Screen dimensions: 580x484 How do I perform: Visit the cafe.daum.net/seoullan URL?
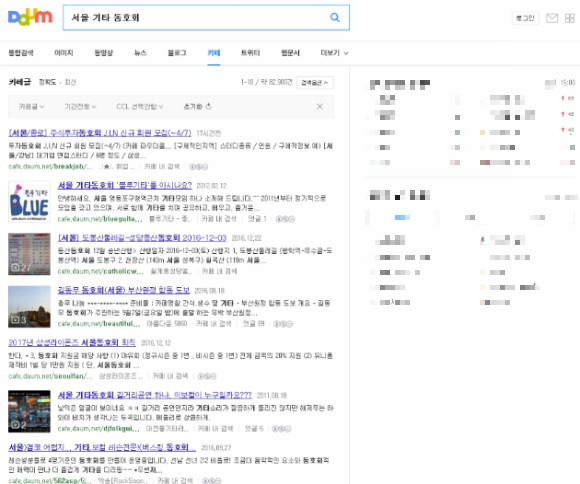tap(50, 376)
